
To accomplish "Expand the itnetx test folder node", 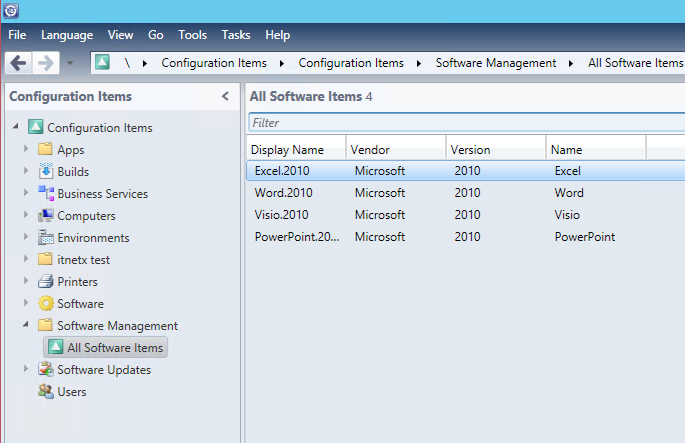I will pos(26,260).
